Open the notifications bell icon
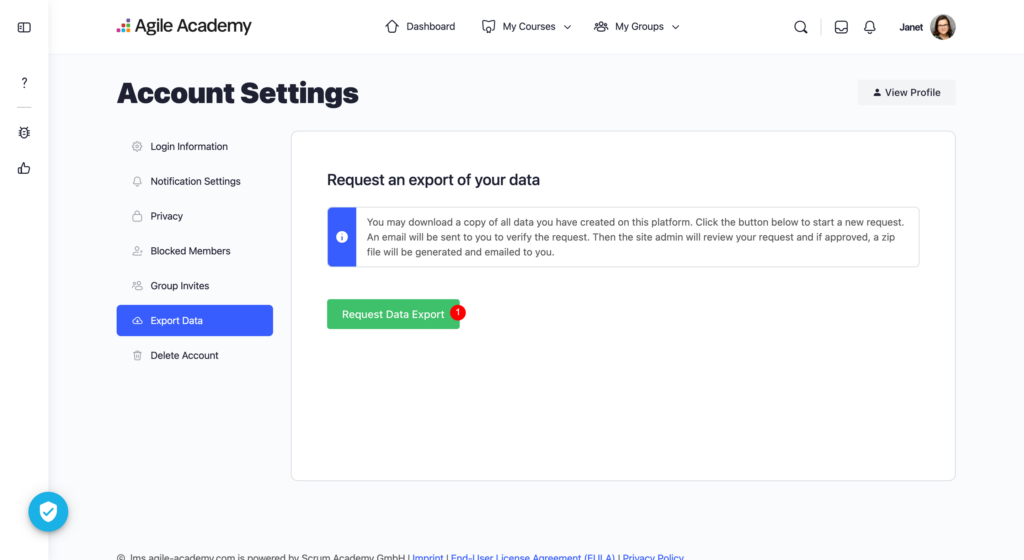This screenshot has height=560, width=1024. point(869,27)
